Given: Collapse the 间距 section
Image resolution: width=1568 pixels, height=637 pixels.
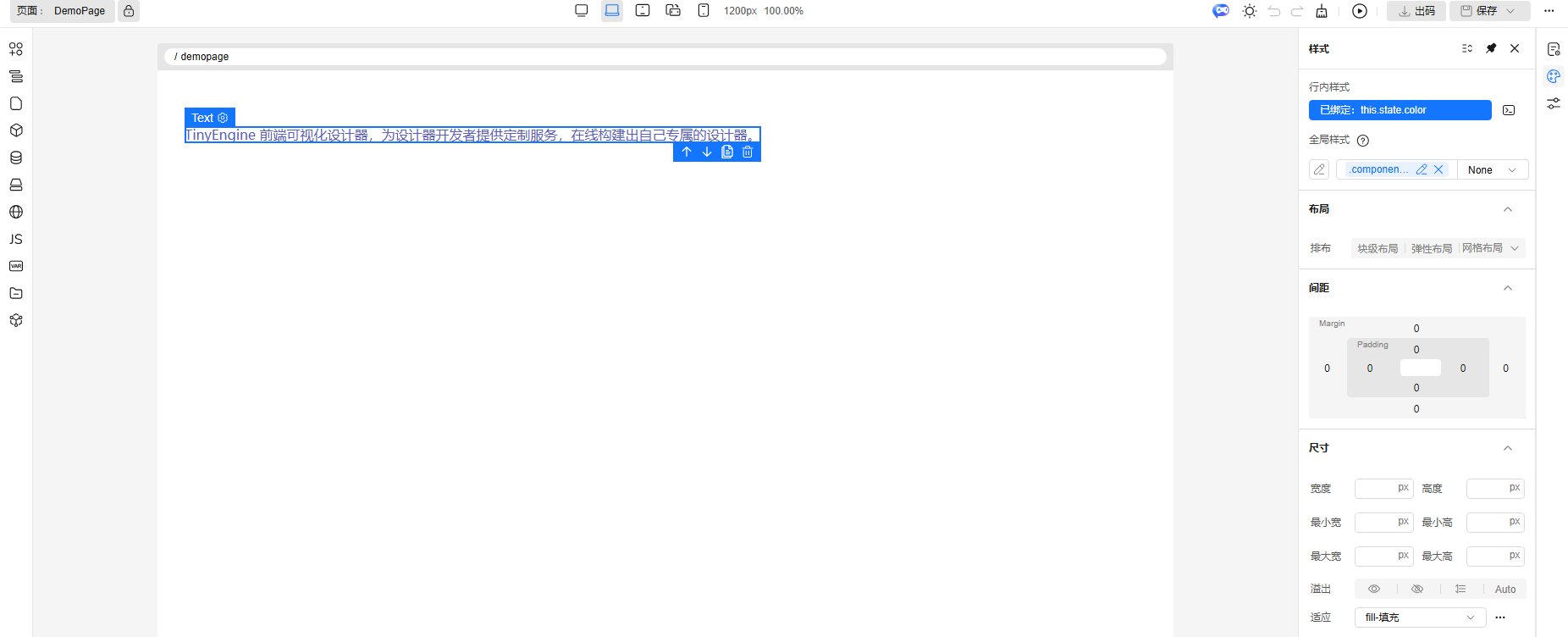Looking at the screenshot, I should (1508, 288).
